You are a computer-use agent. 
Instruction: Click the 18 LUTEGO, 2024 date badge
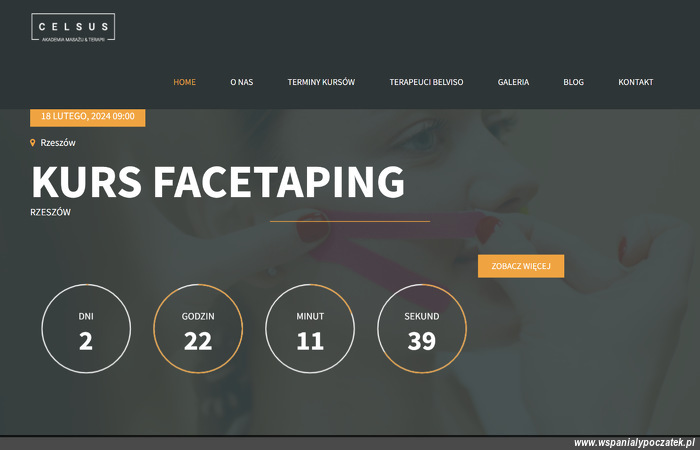point(88,117)
